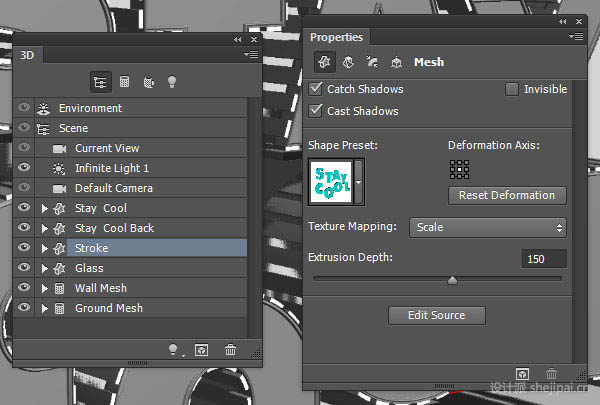Click the Extrusion Depth value field
Viewport: 600px width, 405px height.
click(544, 259)
